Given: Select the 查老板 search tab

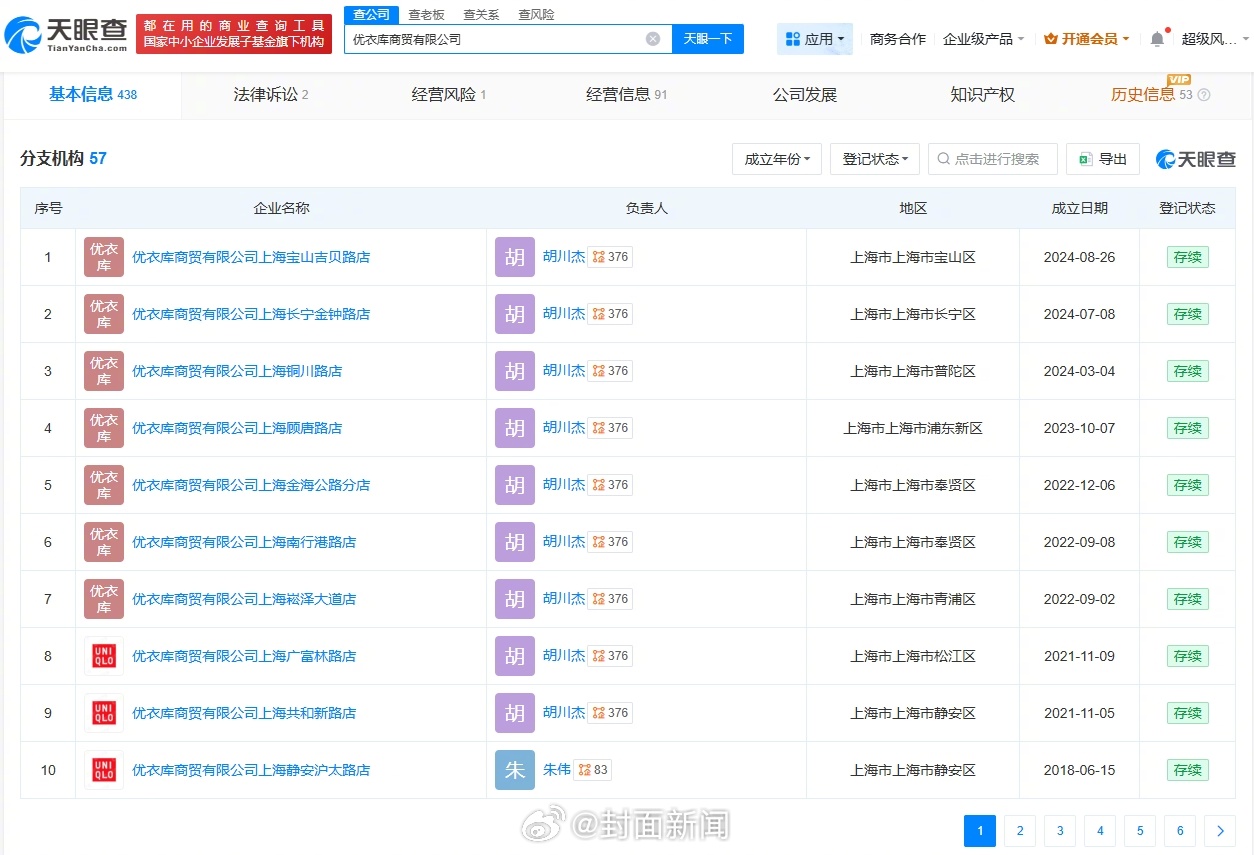Looking at the screenshot, I should 426,15.
